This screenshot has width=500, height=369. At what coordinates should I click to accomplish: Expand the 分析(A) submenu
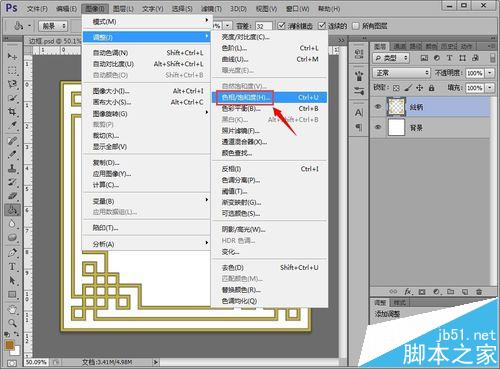[146, 244]
